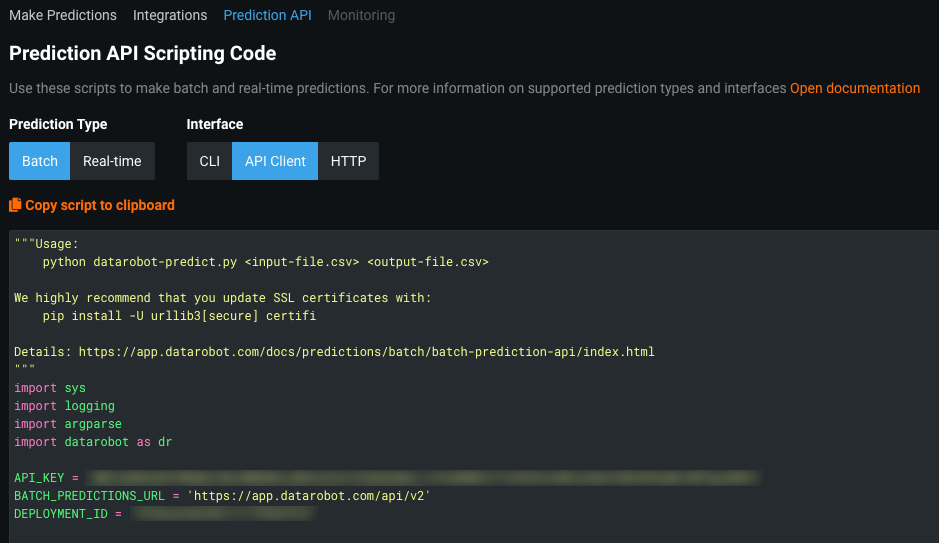Open the Make Predictions tab
This screenshot has height=543, width=939.
[63, 15]
